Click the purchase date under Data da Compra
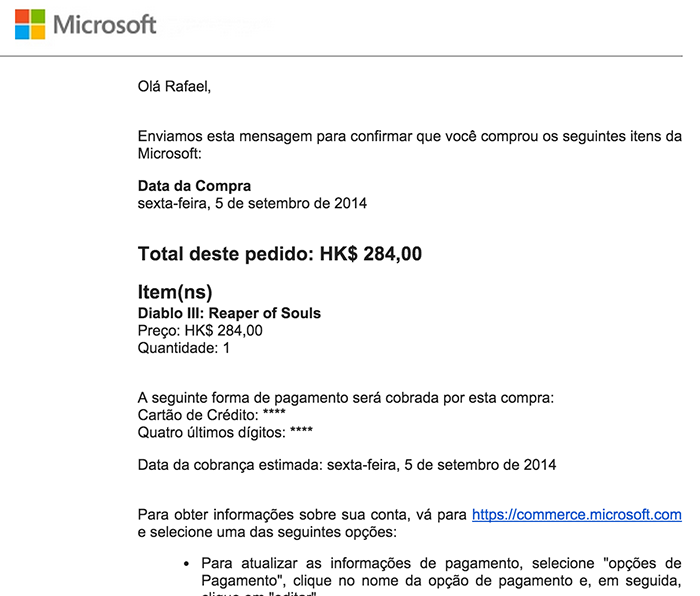Image resolution: width=700 pixels, height=596 pixels. point(252,204)
